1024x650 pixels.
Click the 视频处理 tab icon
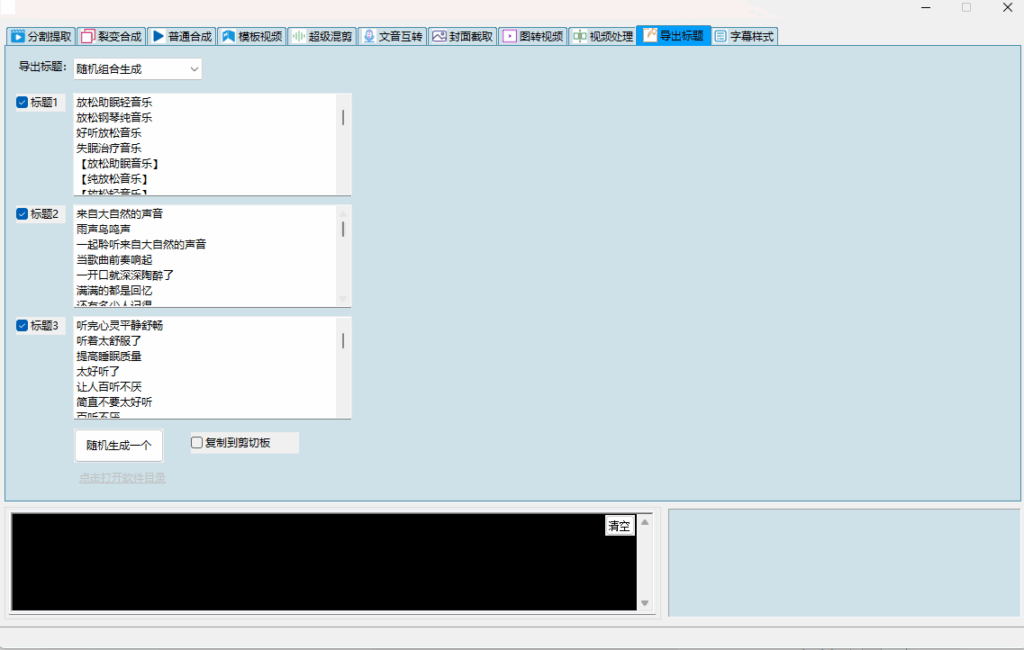(579, 37)
